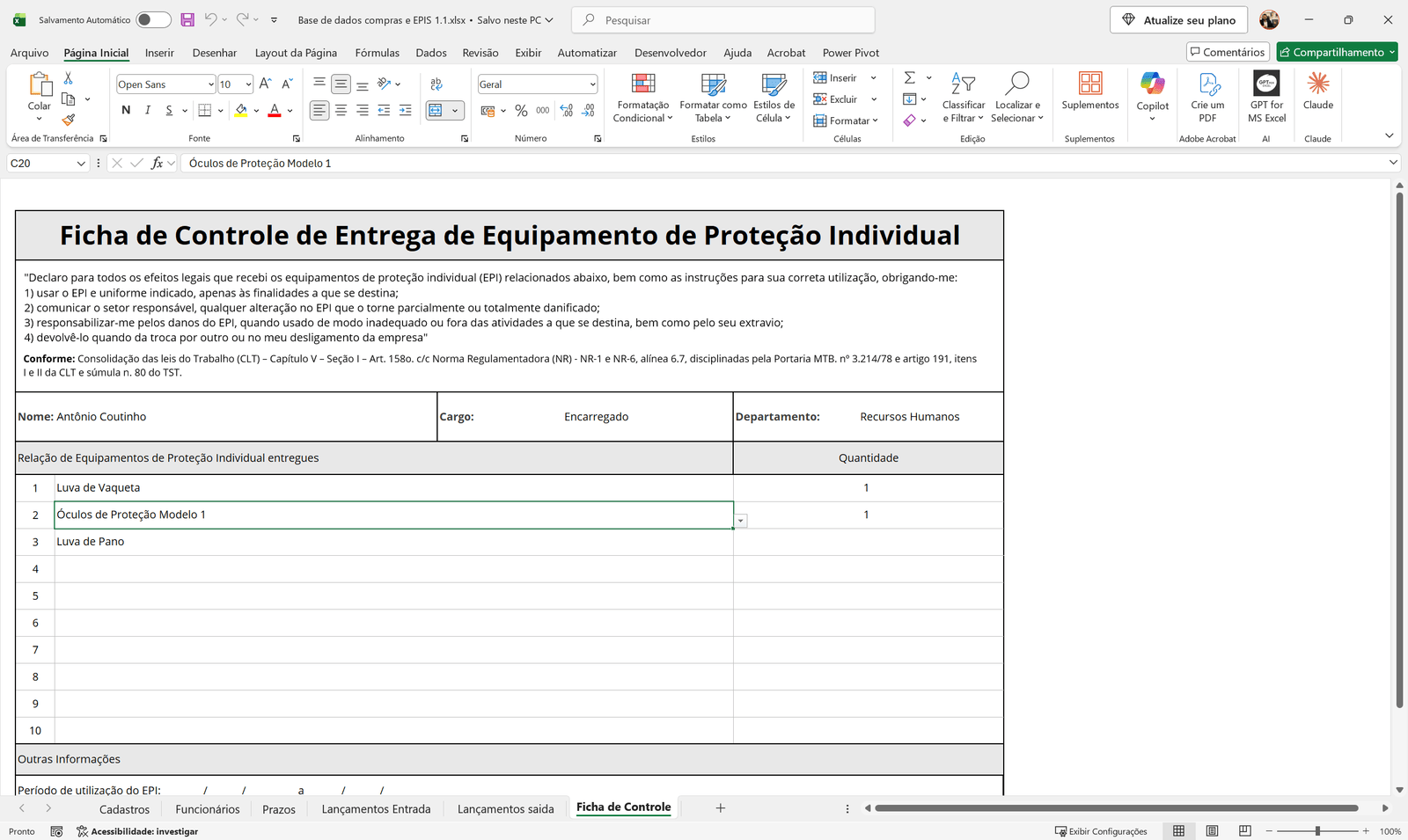Click the formula bar text
This screenshot has height=840, width=1408.
click(260, 164)
